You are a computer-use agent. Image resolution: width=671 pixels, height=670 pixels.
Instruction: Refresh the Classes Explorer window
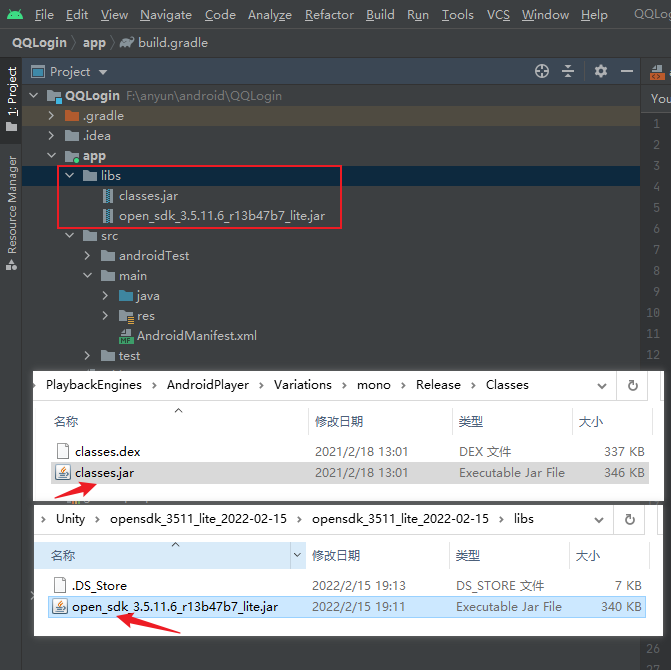(x=632, y=386)
